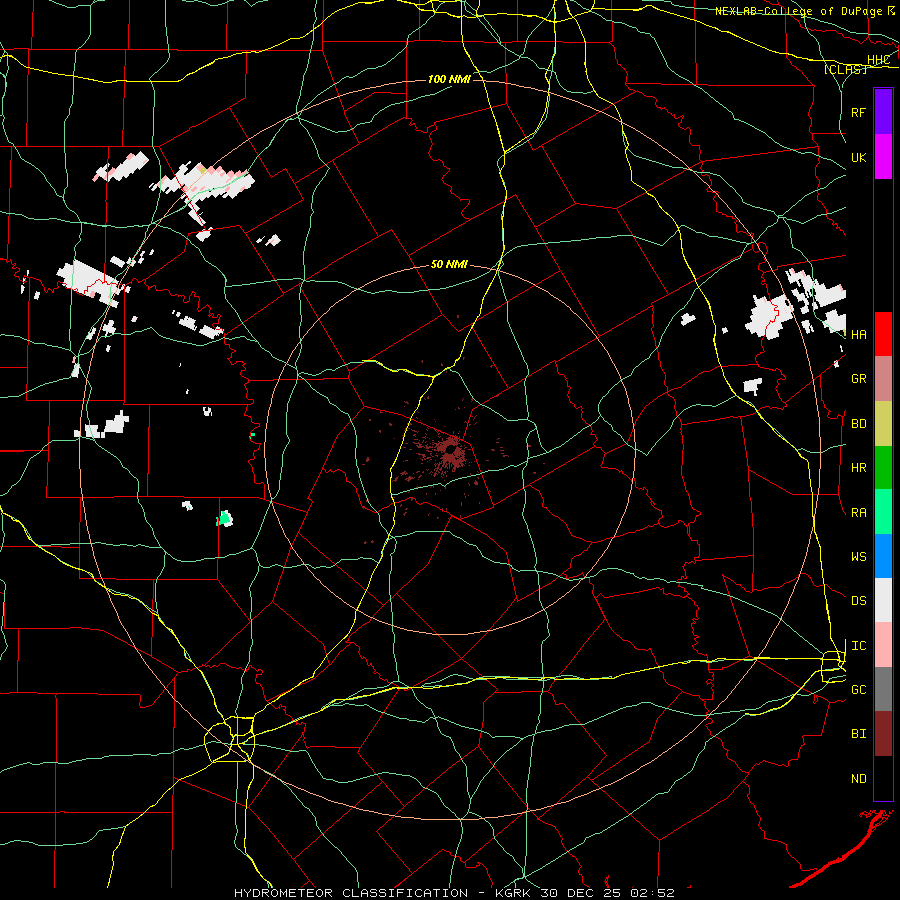Image resolution: width=900 pixels, height=900 pixels.
Task: Click the 50 NMI range ring label
Action: tap(449, 264)
